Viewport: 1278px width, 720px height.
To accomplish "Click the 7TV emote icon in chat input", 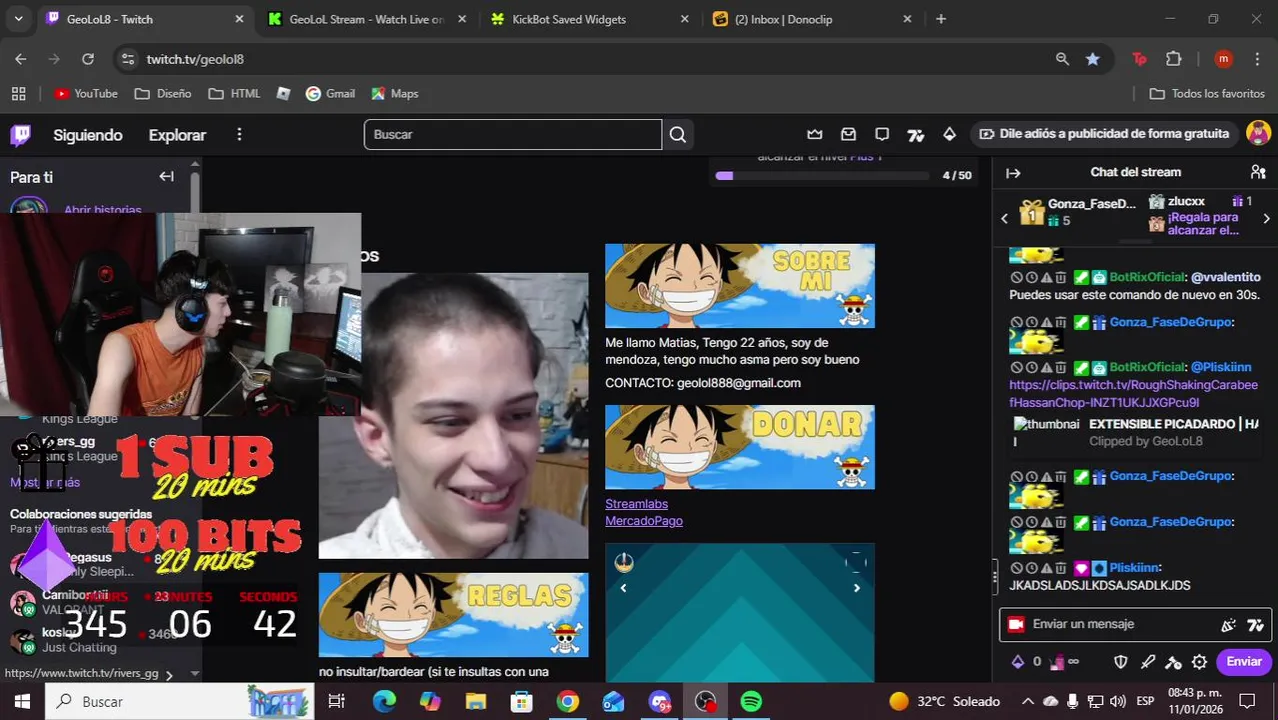I will 1255,625.
